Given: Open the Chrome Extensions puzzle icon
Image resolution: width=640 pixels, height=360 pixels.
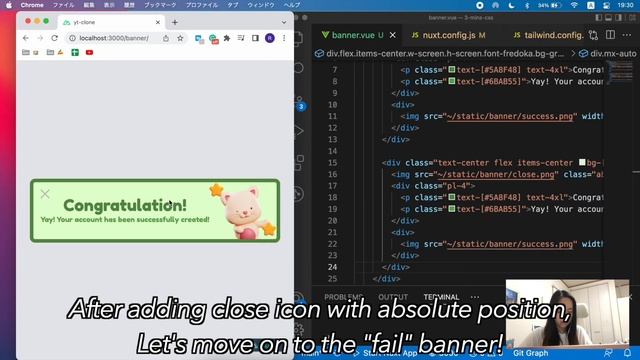Looking at the screenshot, I should [227, 38].
